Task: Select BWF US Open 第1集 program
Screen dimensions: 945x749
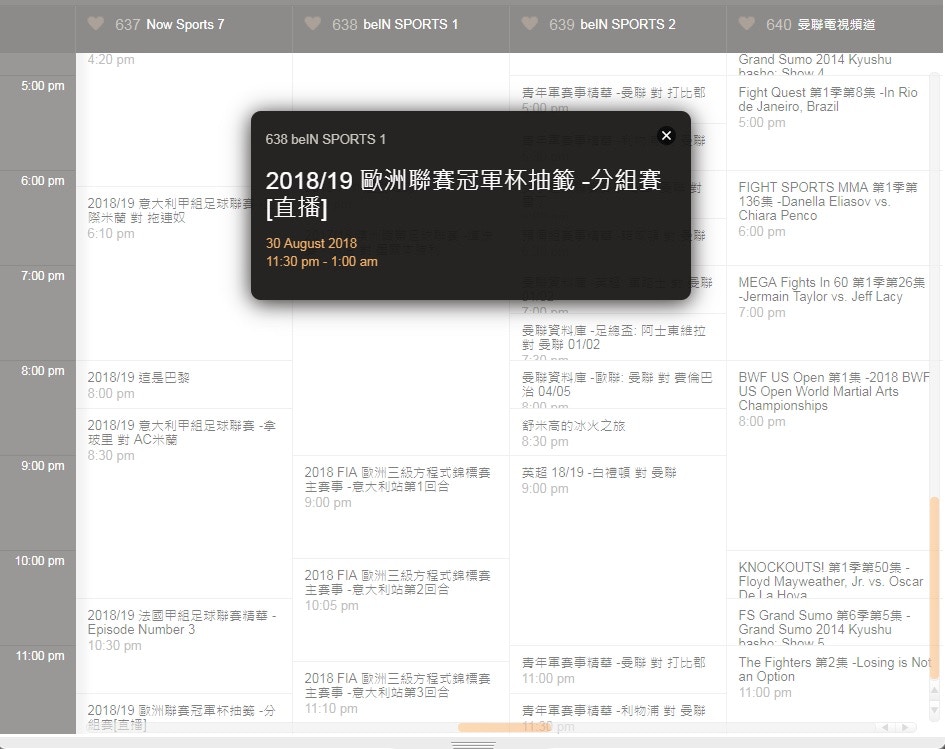Action: coord(833,398)
